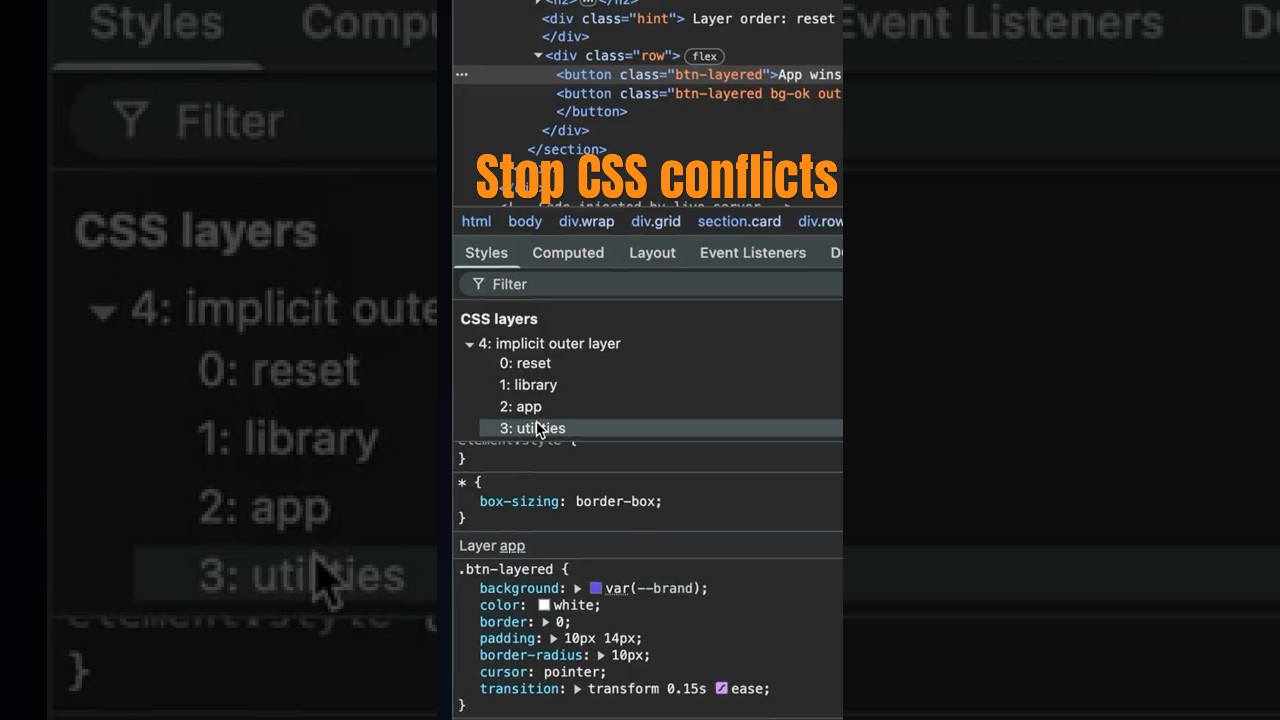Click the closing </button> tag line
Image resolution: width=1280 pixels, height=720 pixels.
tap(591, 112)
